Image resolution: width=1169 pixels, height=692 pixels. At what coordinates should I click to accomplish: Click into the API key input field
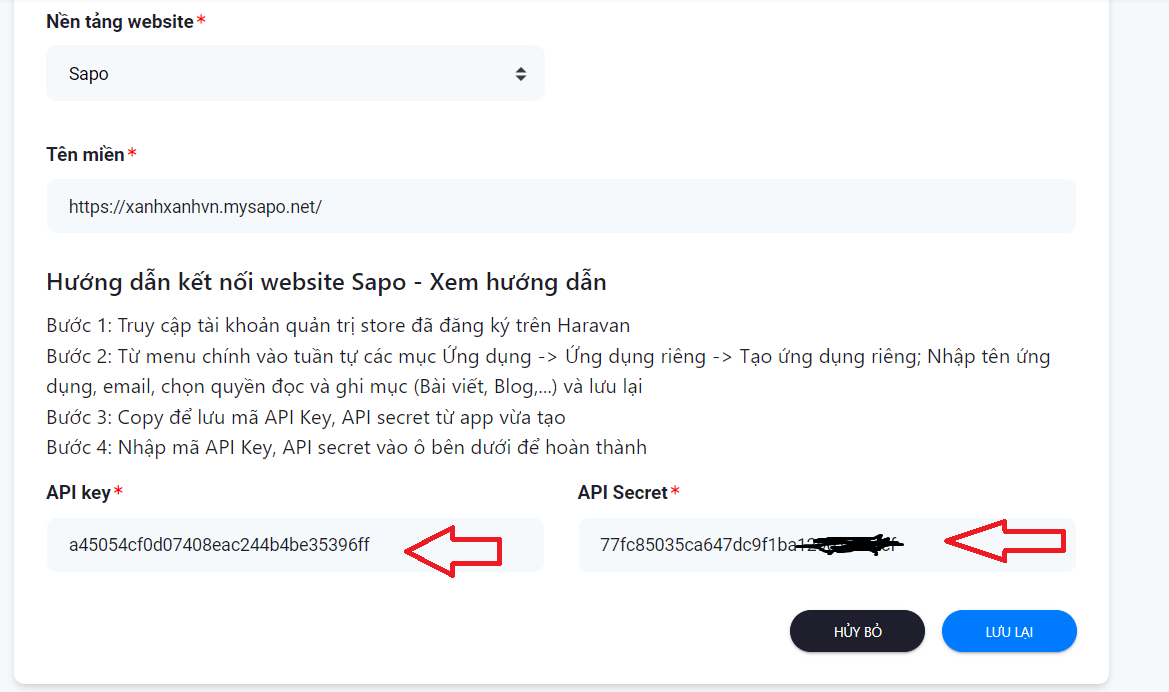point(295,545)
